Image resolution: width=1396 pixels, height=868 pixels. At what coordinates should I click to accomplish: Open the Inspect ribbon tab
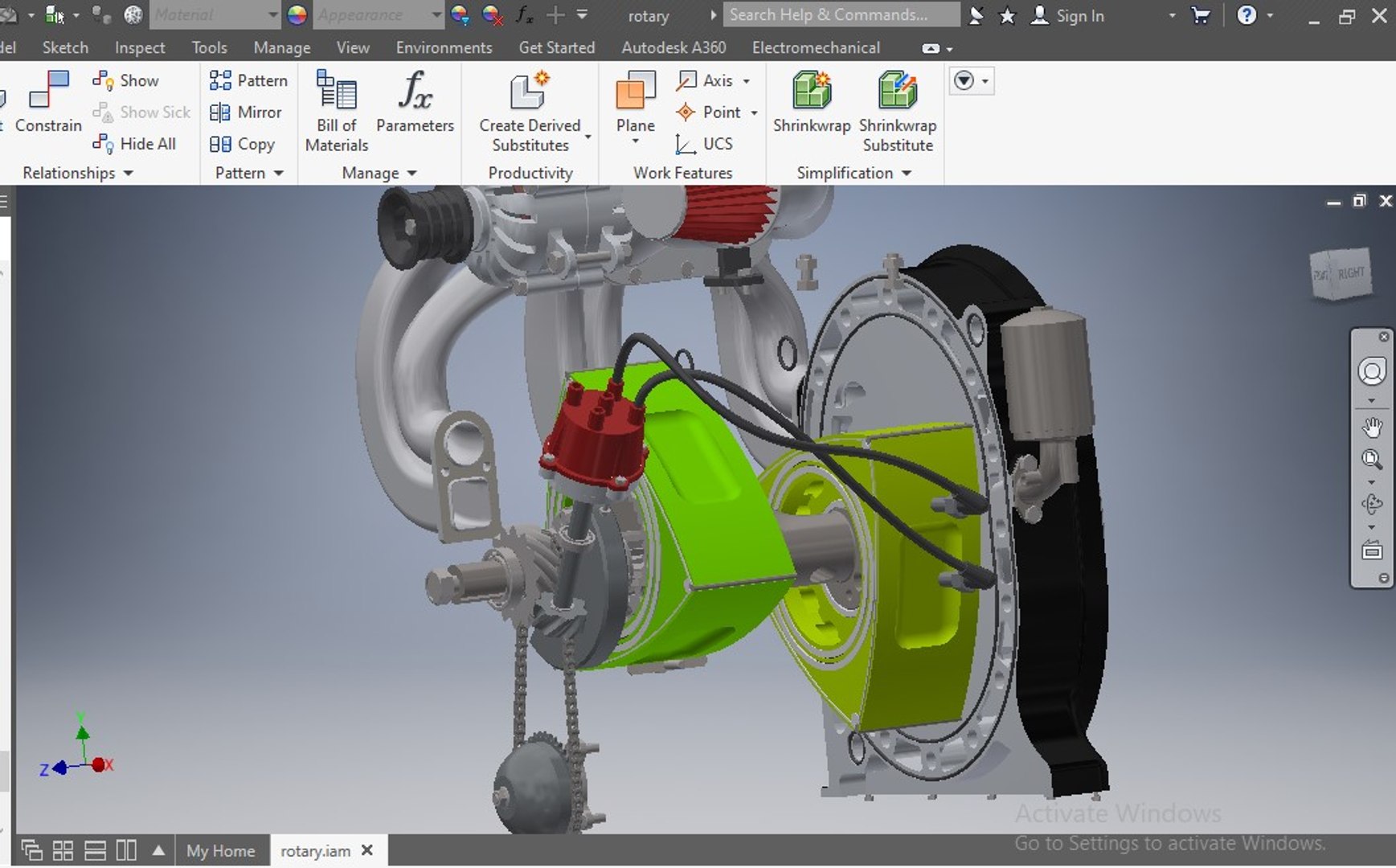tap(140, 47)
